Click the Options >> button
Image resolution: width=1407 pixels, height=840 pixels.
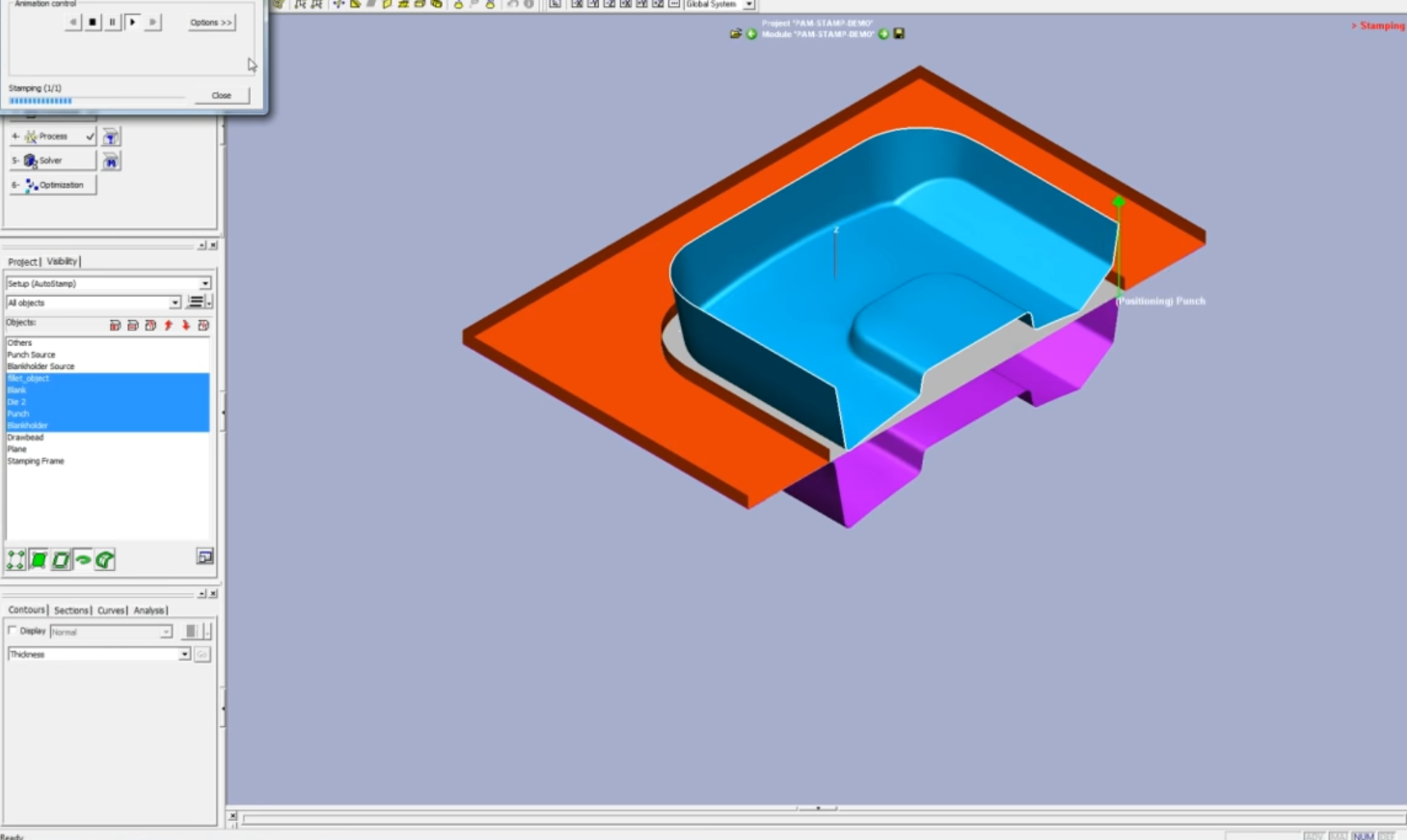coord(211,22)
